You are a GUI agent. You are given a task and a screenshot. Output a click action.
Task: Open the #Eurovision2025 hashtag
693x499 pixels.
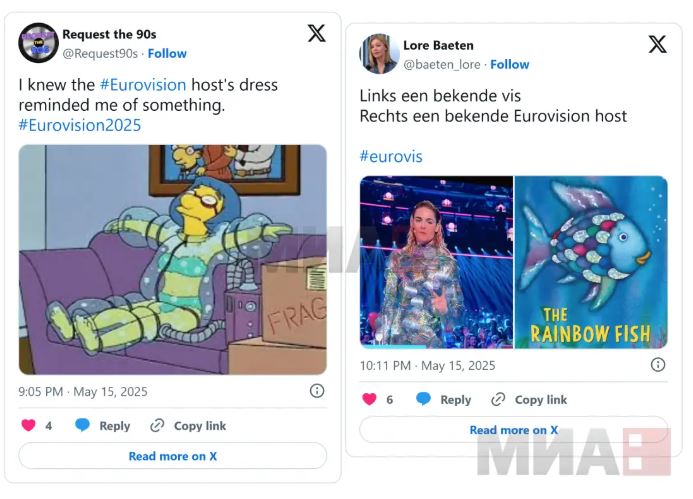80,125
